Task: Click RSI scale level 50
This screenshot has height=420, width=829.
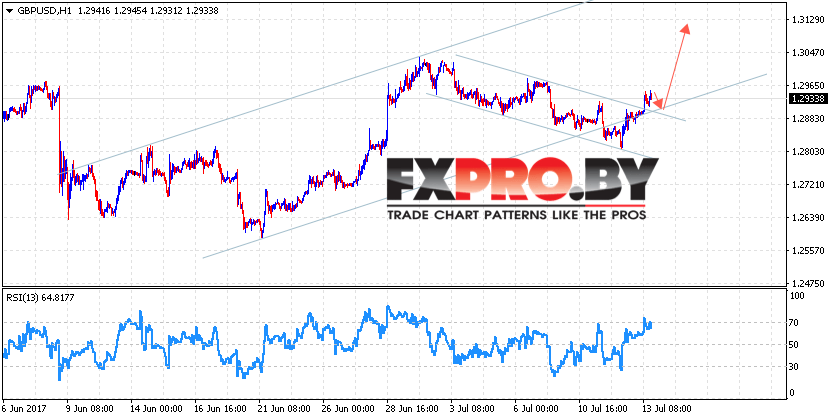Action: (x=795, y=345)
